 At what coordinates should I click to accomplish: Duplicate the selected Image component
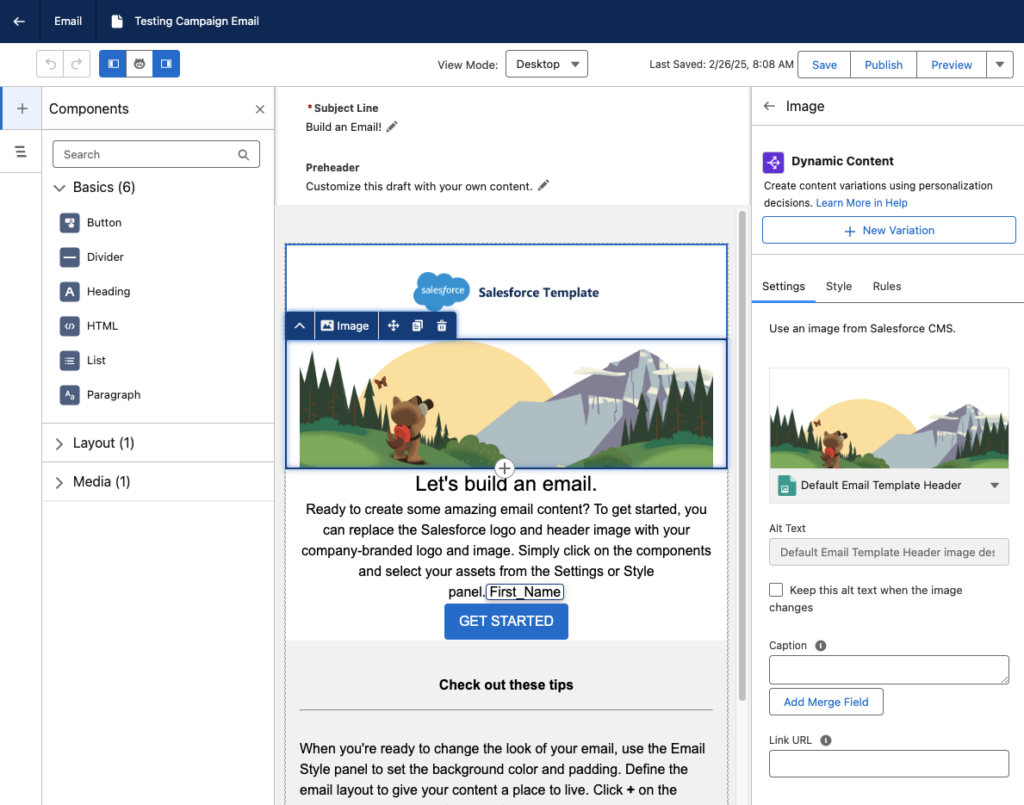(418, 326)
